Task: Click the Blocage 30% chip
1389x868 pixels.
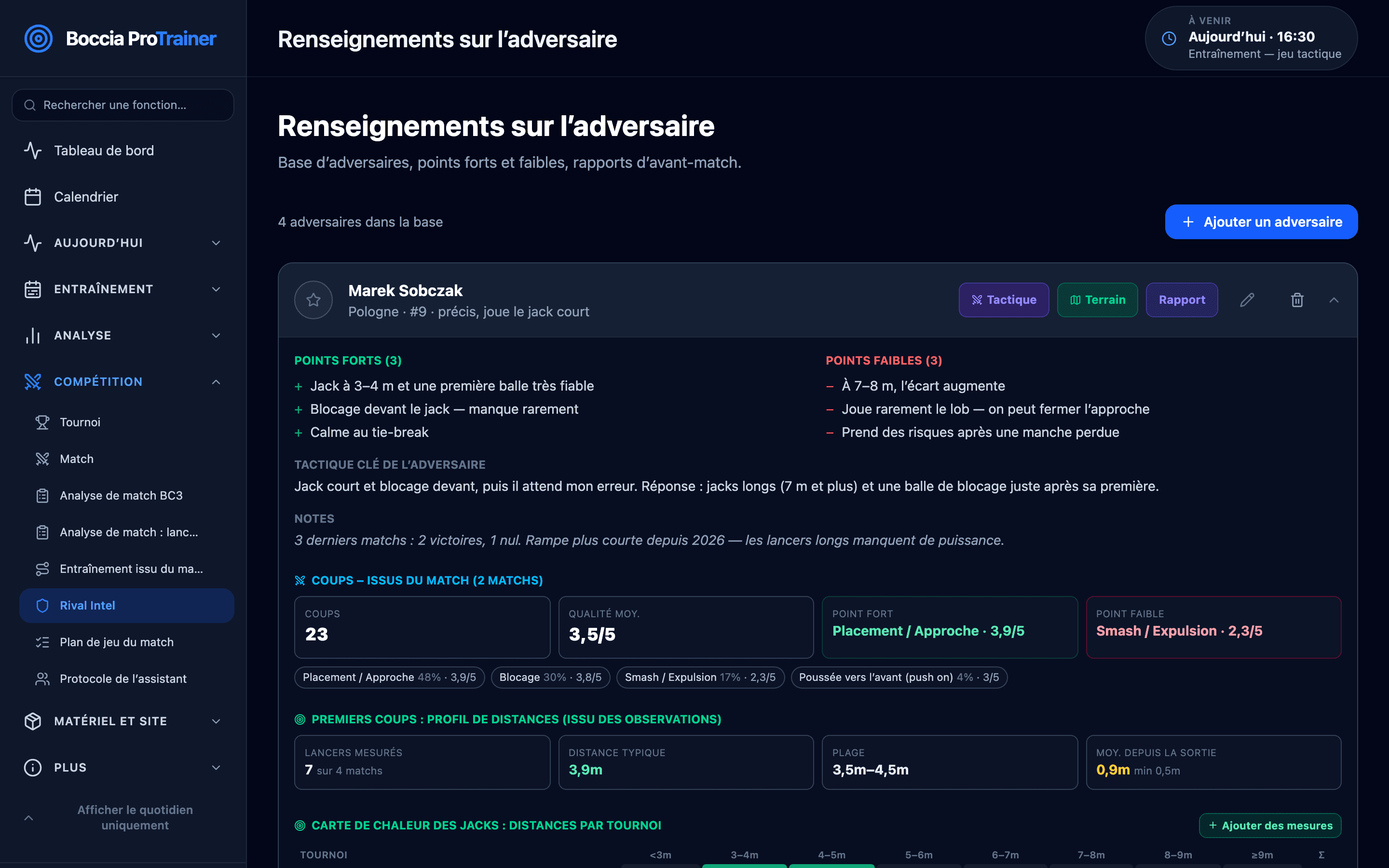Action: click(550, 678)
